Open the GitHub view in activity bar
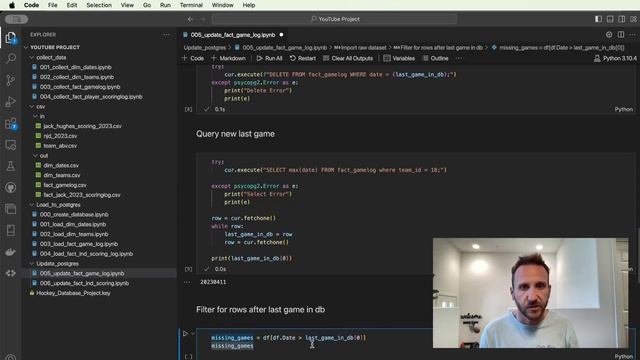640x360 pixels. (11, 188)
